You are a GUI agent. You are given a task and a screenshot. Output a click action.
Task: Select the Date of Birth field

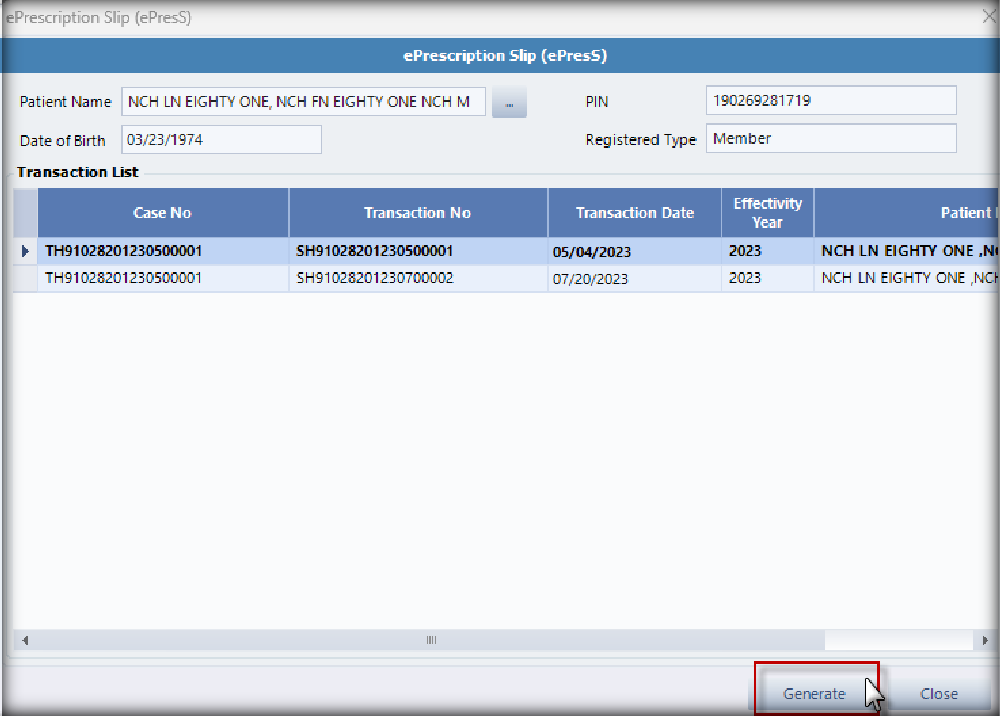pyautogui.click(x=221, y=140)
